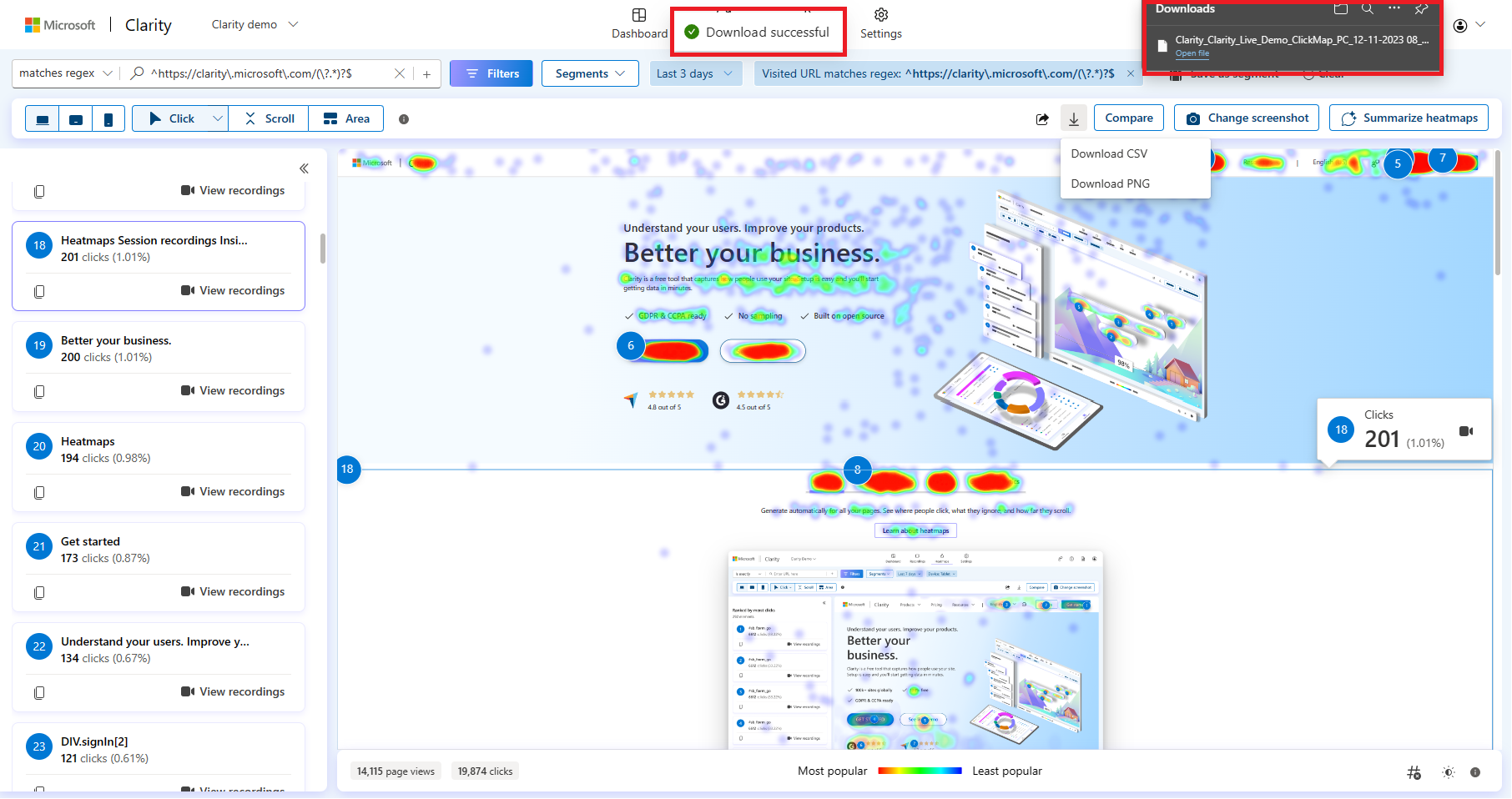Viewport: 1512px width, 799px height.
Task: Collapse the ranked clicks side panel
Action: [304, 168]
